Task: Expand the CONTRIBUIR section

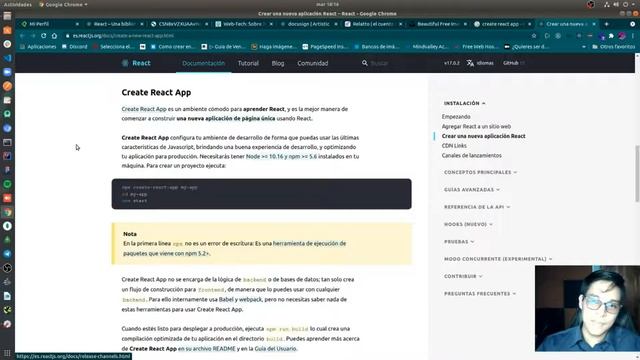Action: (463, 276)
